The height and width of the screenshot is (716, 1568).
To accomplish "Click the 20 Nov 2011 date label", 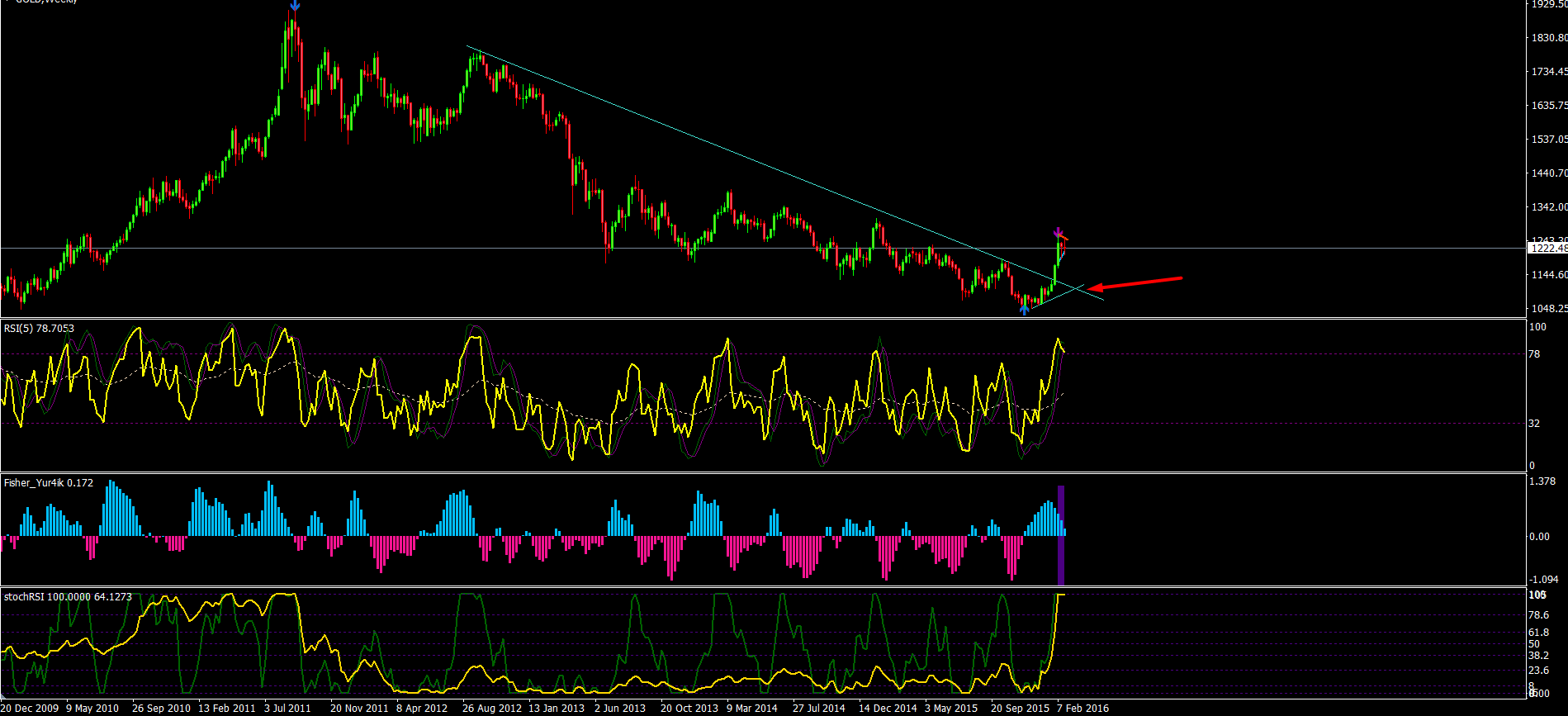I will (359, 709).
